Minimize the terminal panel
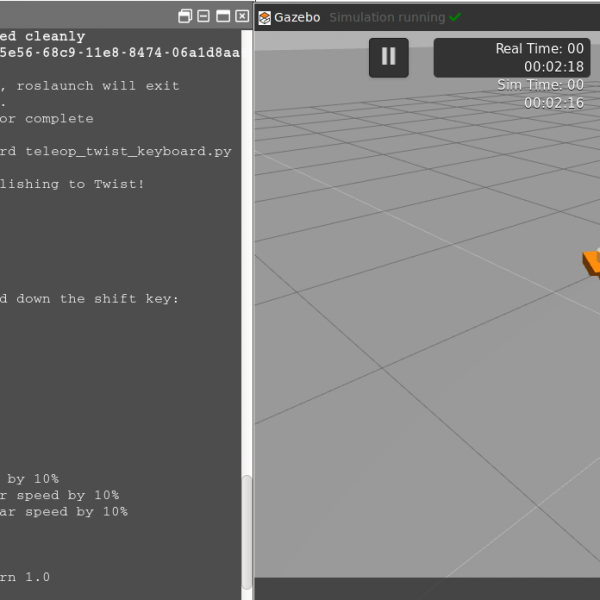This screenshot has width=600, height=600. [203, 16]
